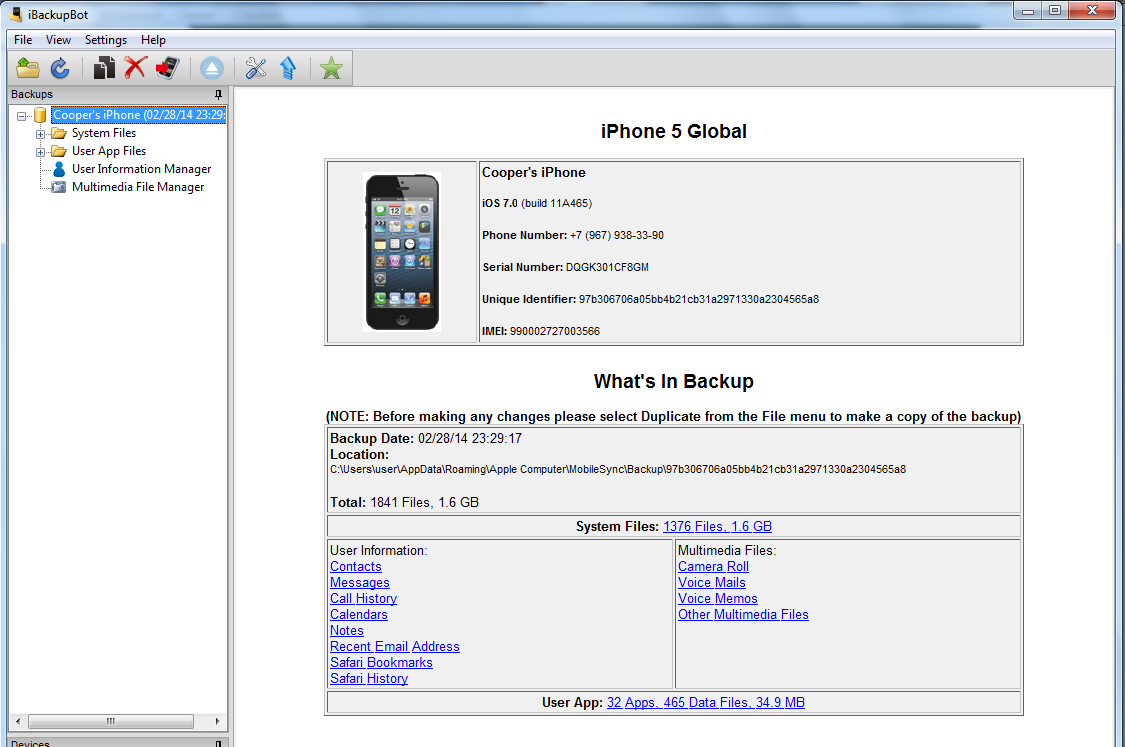Click the green star icon
The image size is (1125, 747).
pos(331,68)
